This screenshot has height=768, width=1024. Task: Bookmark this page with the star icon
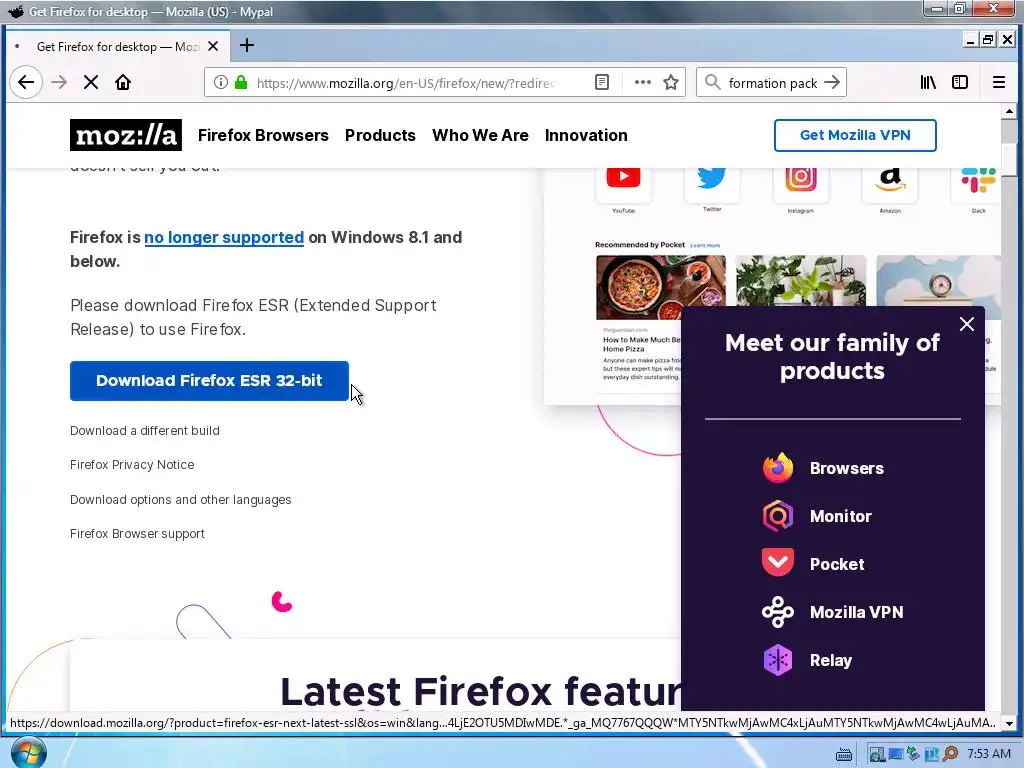(671, 82)
